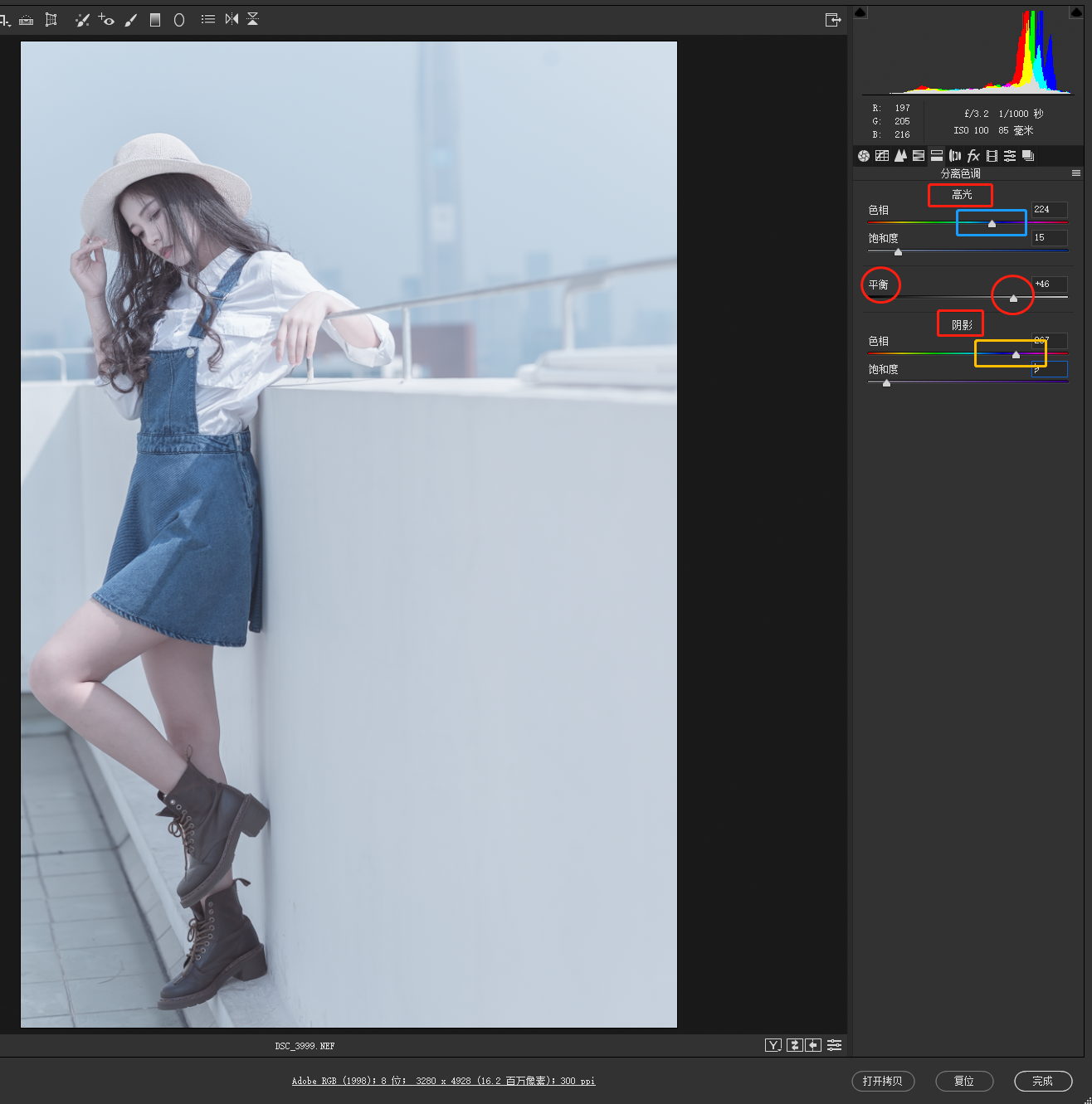Toggle the highlight clipping warning in histogram
The width and height of the screenshot is (1092, 1104).
1076,12
